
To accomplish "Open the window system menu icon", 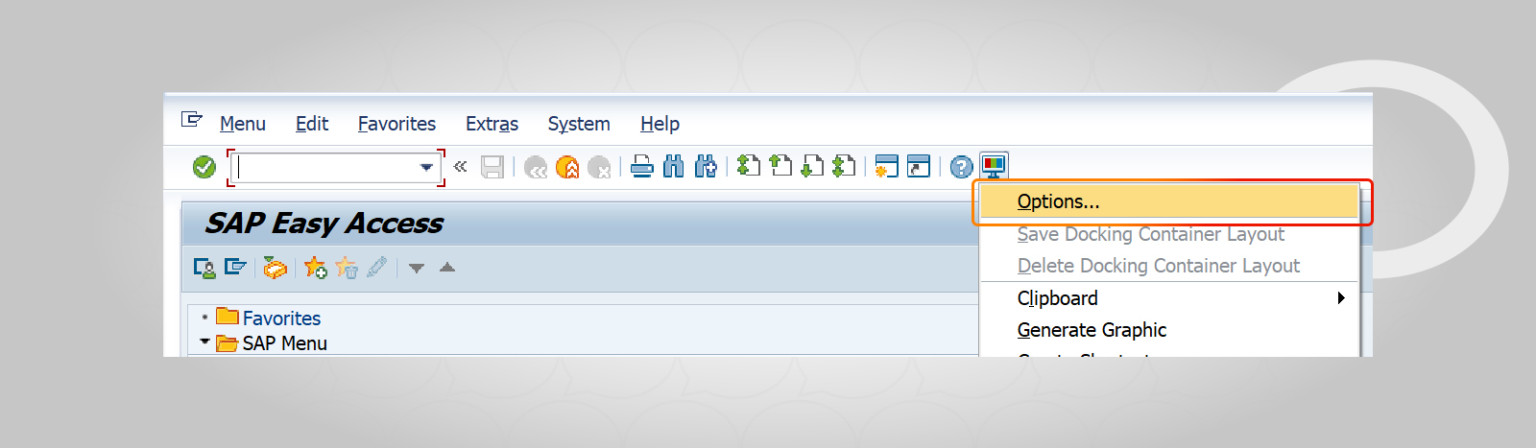I will [x=191, y=120].
